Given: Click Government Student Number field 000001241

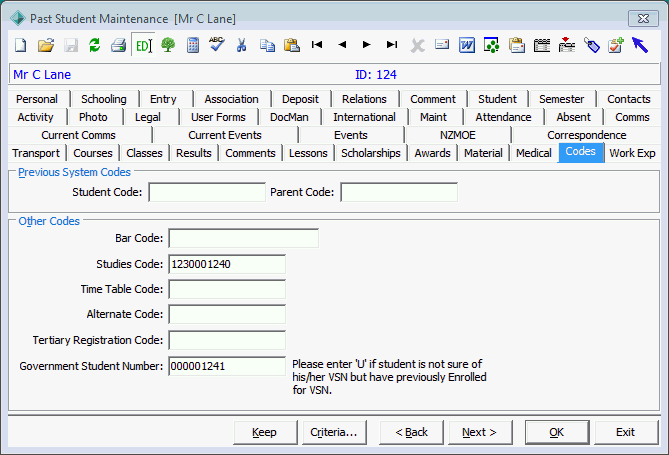Looking at the screenshot, I should click(x=227, y=366).
